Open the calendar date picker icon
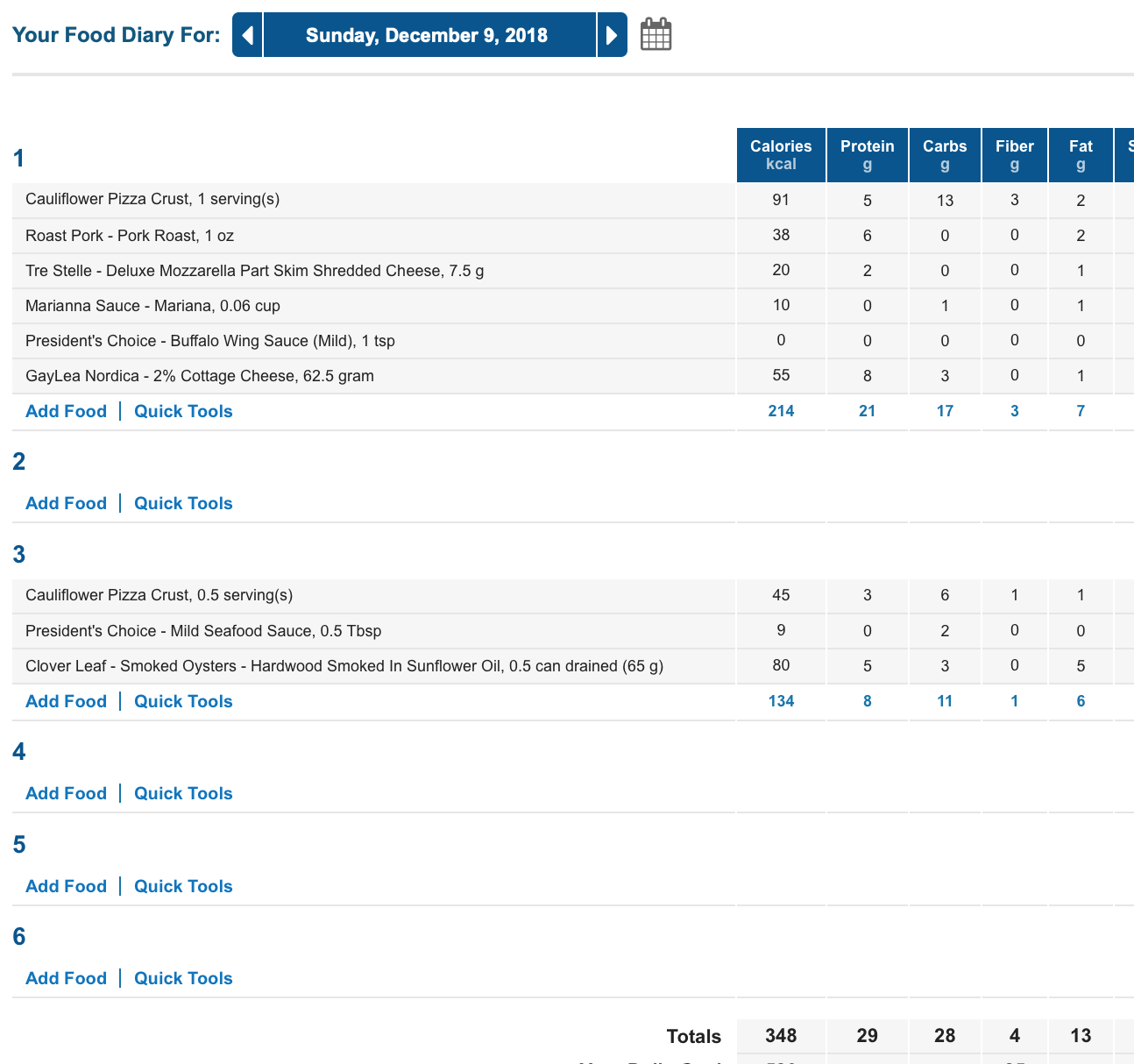 pos(656,34)
